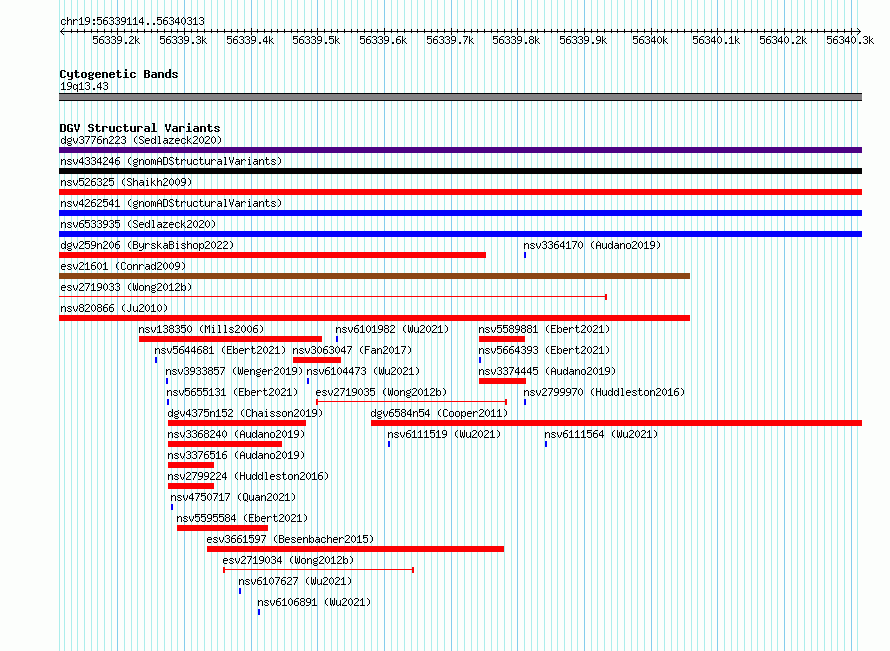Select the nsv6106891 (Wu2021) variant
The width and height of the screenshot is (890, 651).
[259, 612]
